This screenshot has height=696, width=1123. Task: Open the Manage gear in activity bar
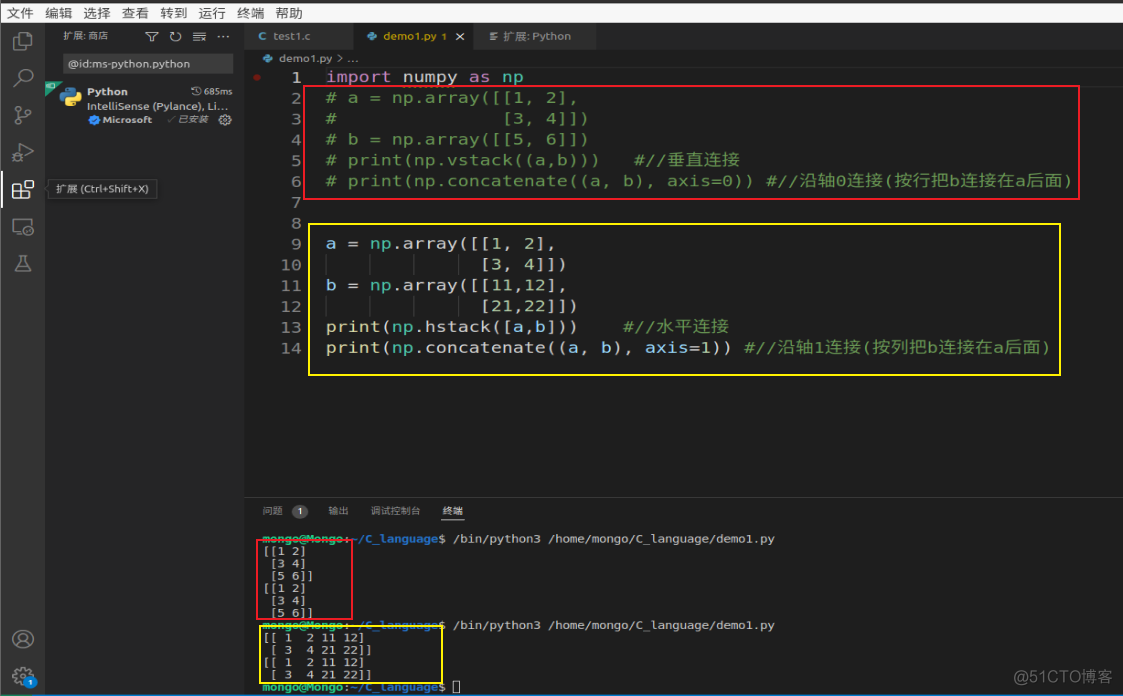[23, 676]
